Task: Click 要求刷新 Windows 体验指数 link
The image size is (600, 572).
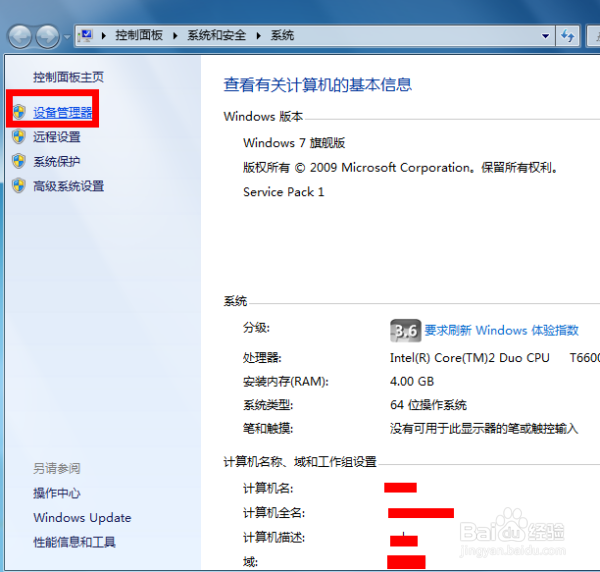Action: [x=501, y=330]
